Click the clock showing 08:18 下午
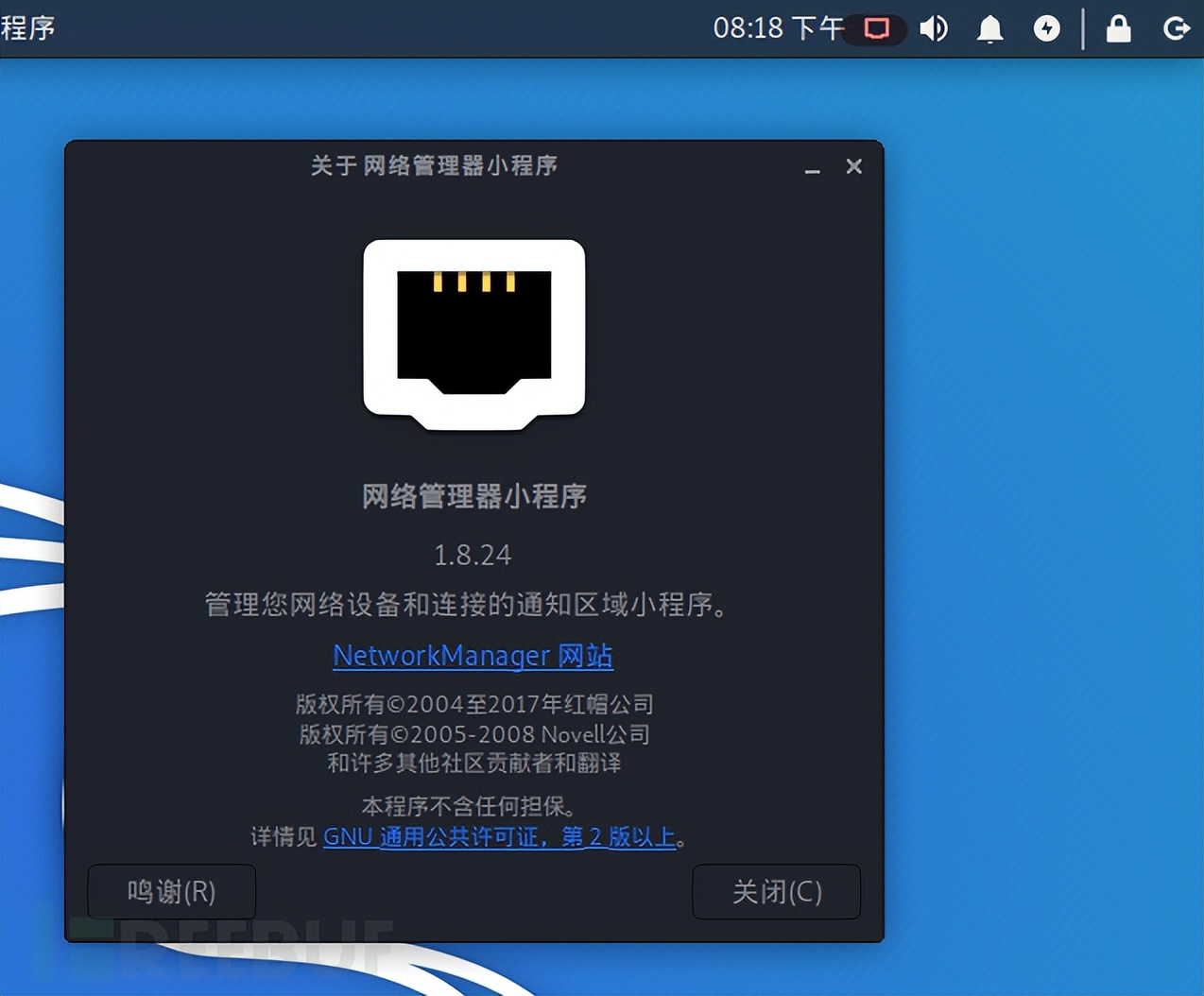 (x=777, y=28)
